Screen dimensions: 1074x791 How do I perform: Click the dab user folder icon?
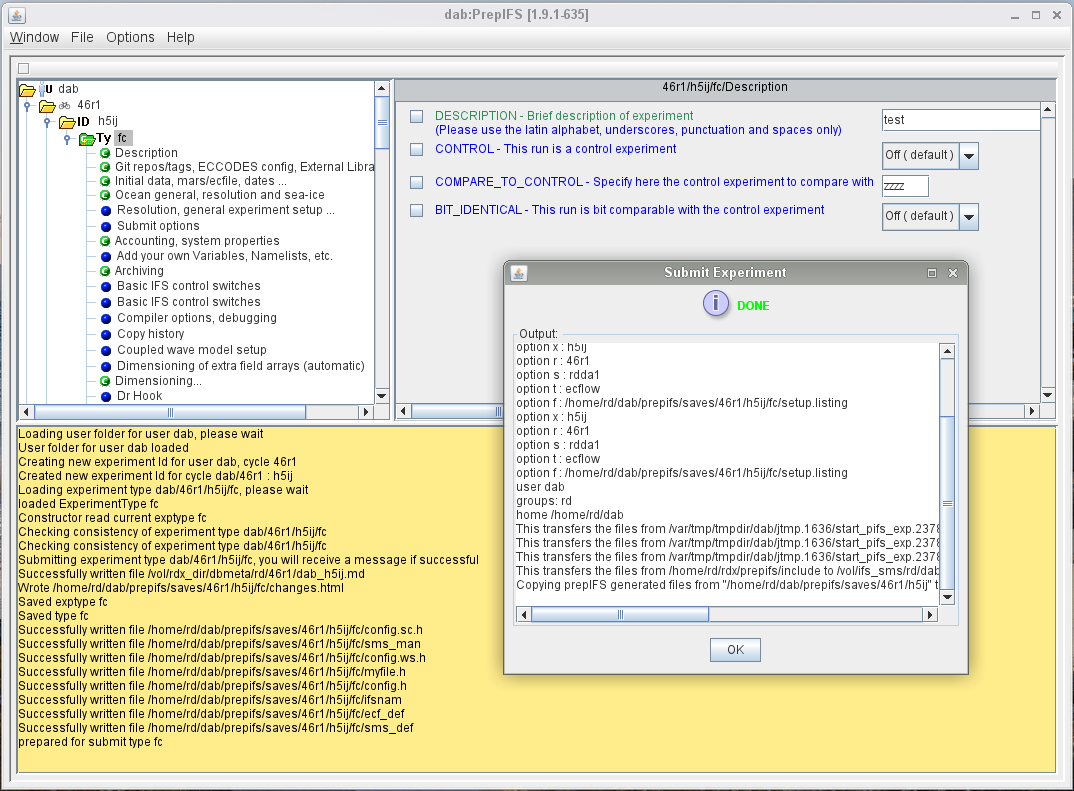27,90
